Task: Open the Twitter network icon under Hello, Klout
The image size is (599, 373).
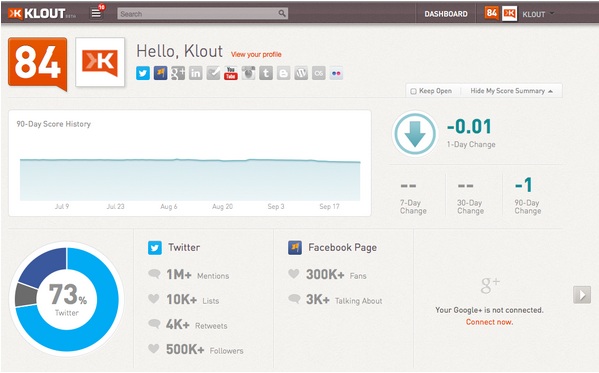Action: tap(143, 73)
